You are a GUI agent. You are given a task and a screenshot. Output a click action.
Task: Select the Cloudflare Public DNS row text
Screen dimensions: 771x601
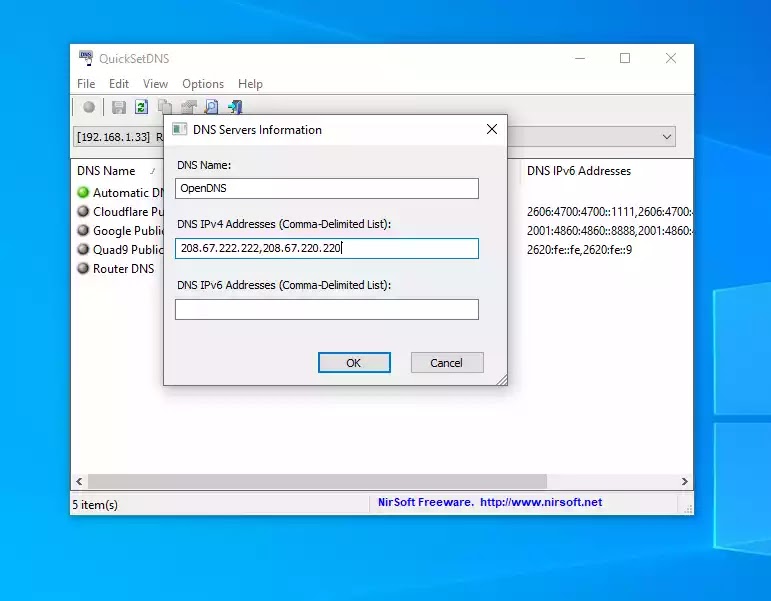click(x=128, y=211)
